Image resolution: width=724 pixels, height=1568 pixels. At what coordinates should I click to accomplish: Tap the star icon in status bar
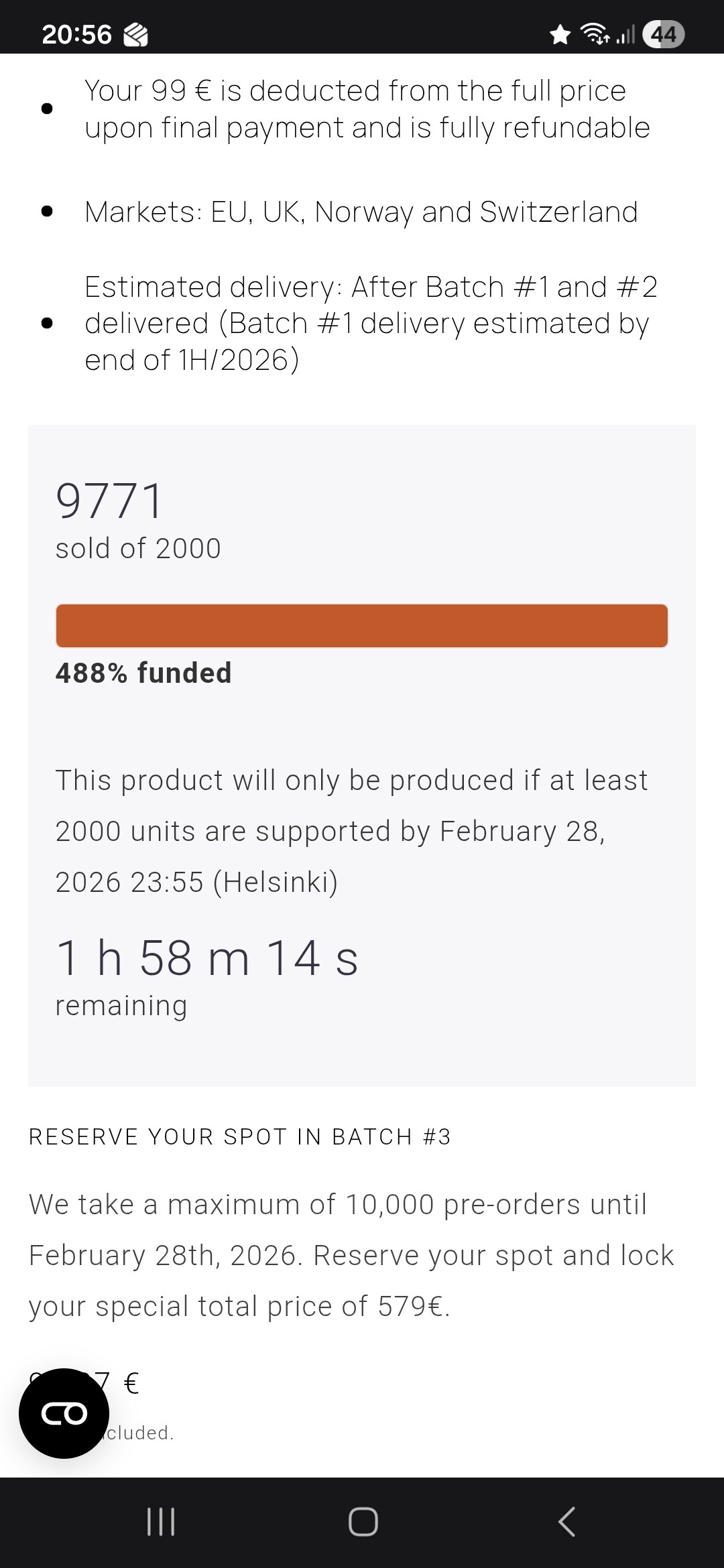(x=560, y=34)
